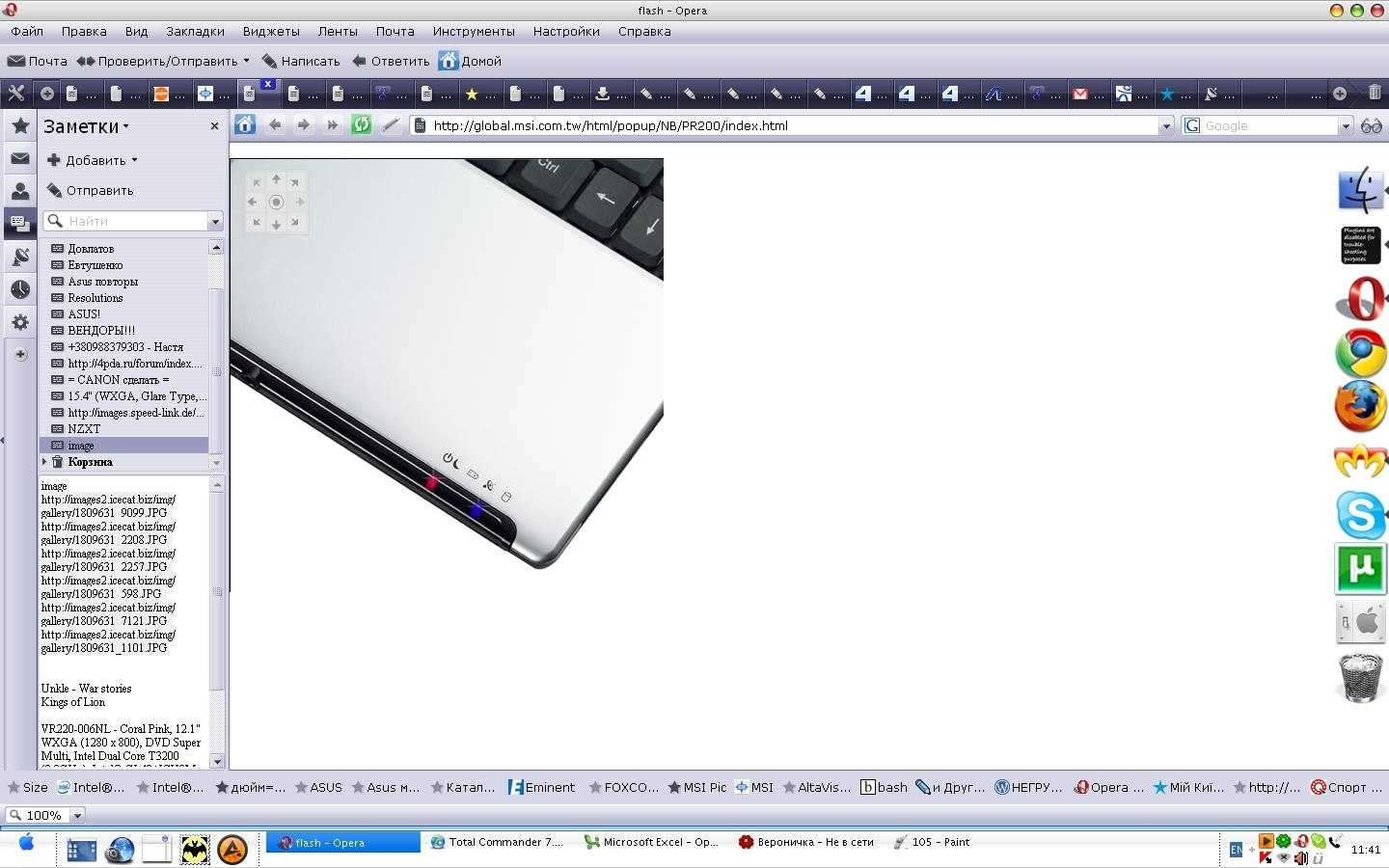Open the Виджеты menu
Screen dimensions: 1389x868
(x=271, y=31)
